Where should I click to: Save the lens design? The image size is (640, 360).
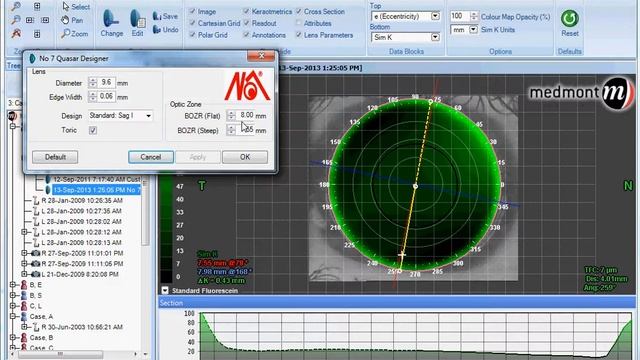[x=165, y=16]
